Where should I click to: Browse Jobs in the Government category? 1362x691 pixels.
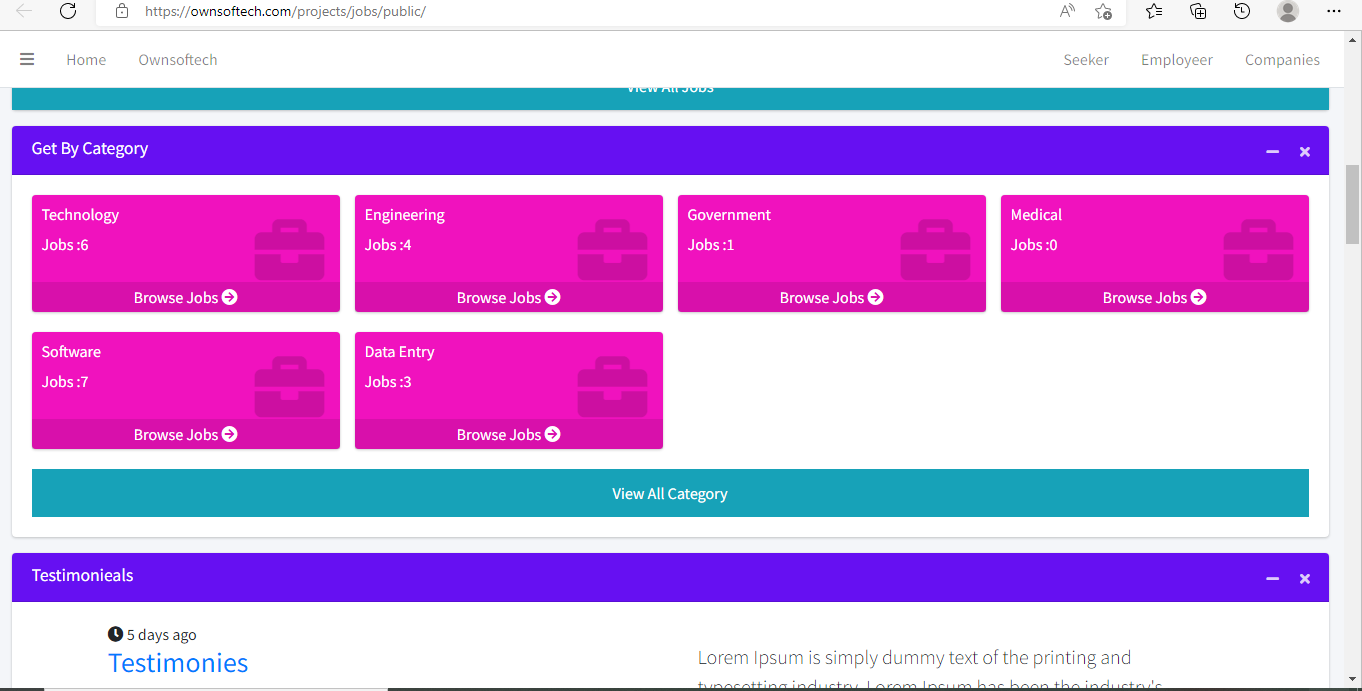point(831,298)
